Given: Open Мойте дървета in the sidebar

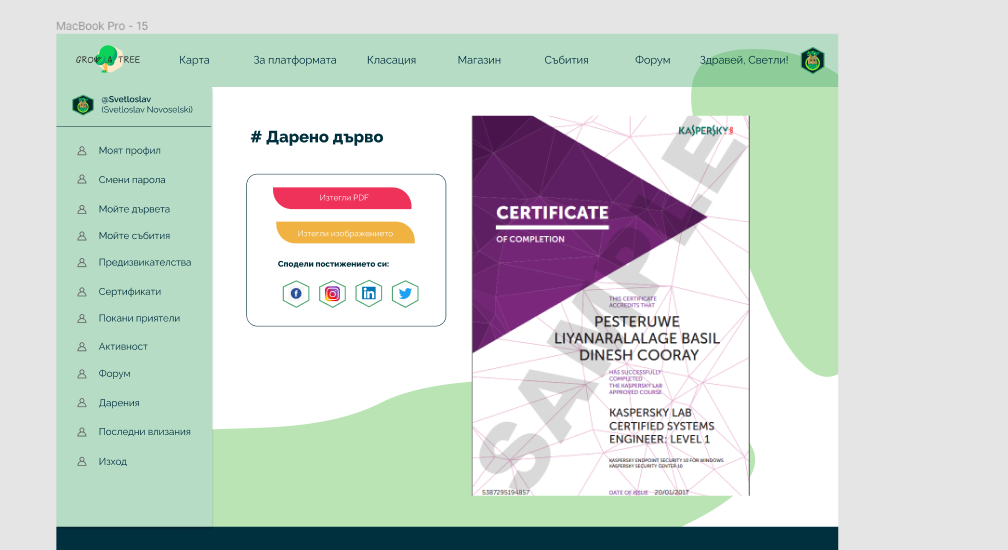Looking at the screenshot, I should point(134,209).
